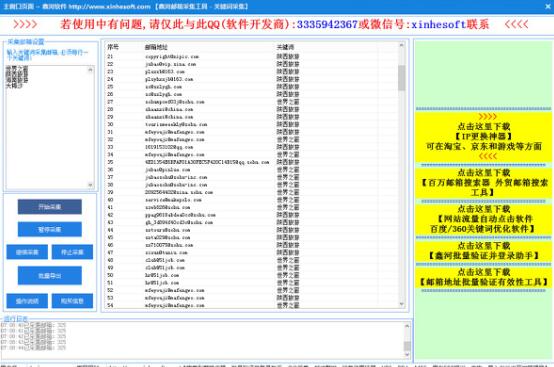
Task: Click the QQ number 3335942367 in the banner
Action: 328,24
